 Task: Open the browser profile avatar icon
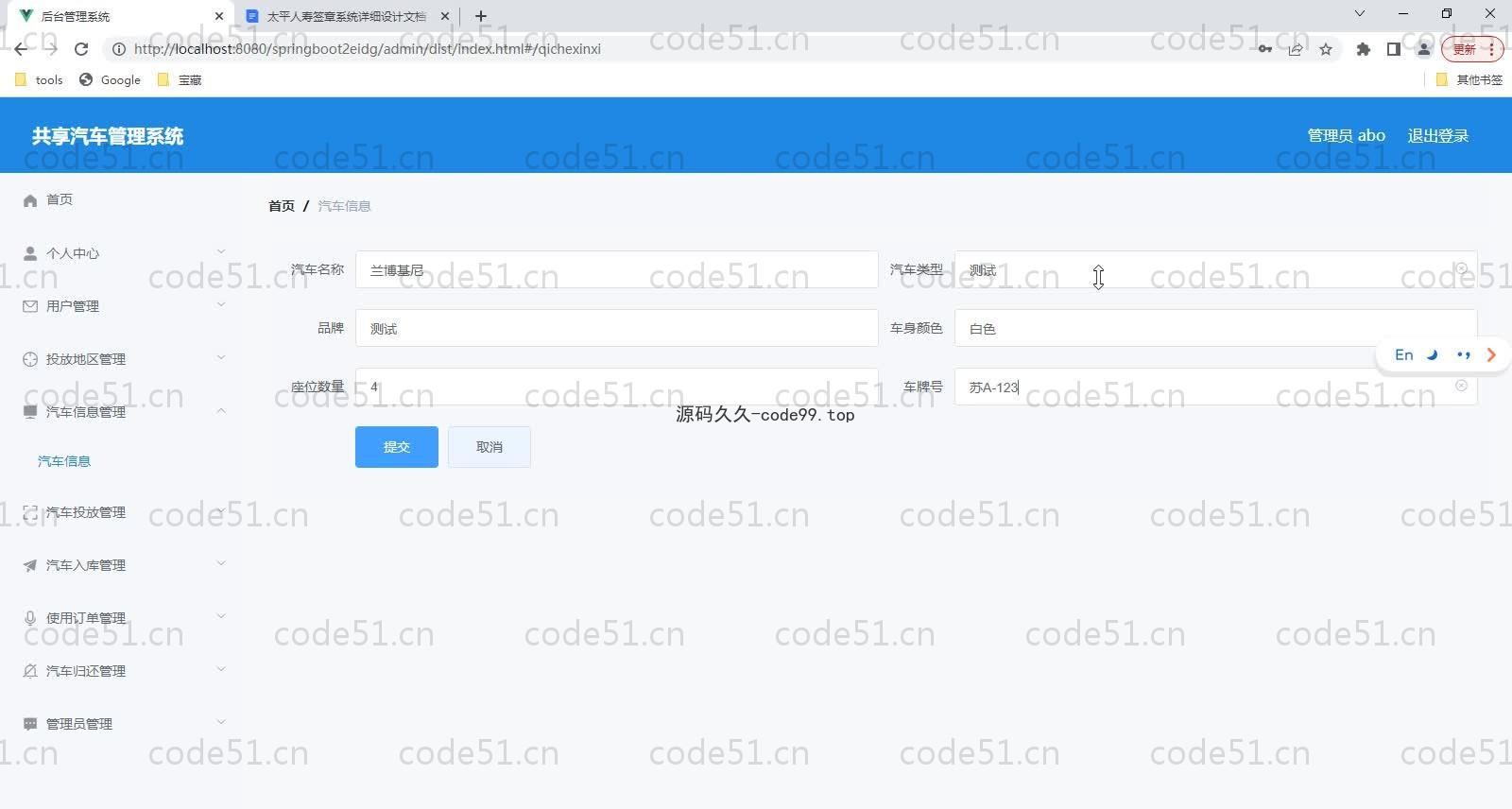tap(1423, 49)
